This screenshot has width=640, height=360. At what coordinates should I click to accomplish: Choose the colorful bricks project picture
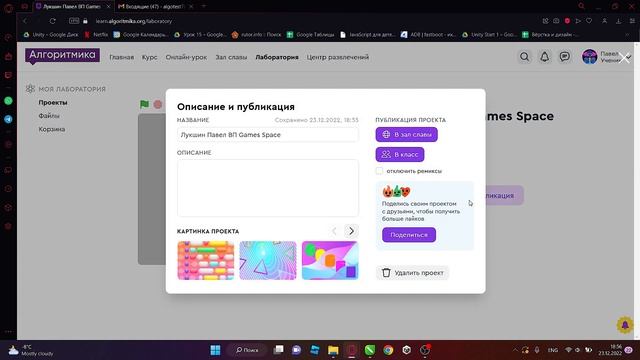(206, 260)
